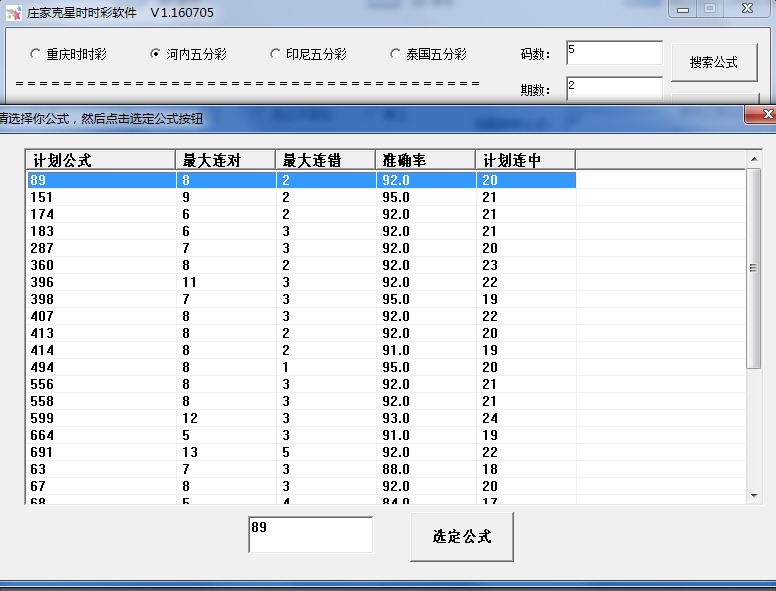Image resolution: width=776 pixels, height=591 pixels.
Task: Pick the 泰国五分彩 radio option
Action: click(396, 54)
